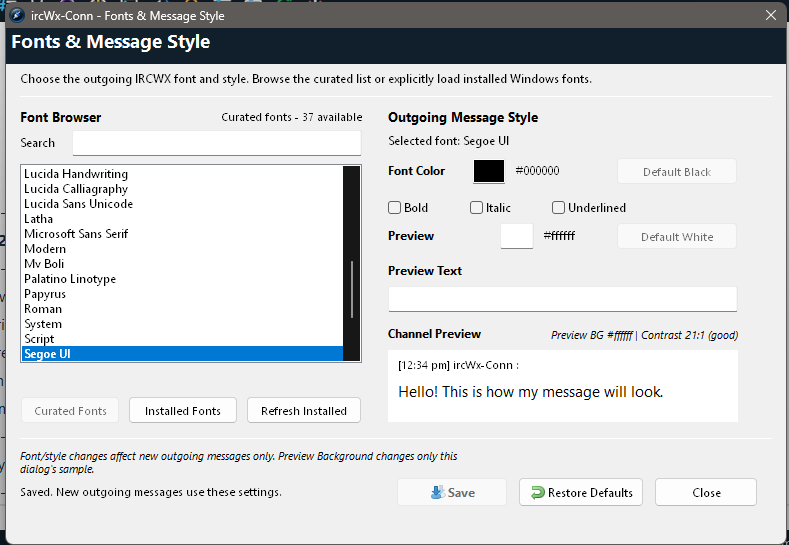Select Modern font entry

point(182,249)
